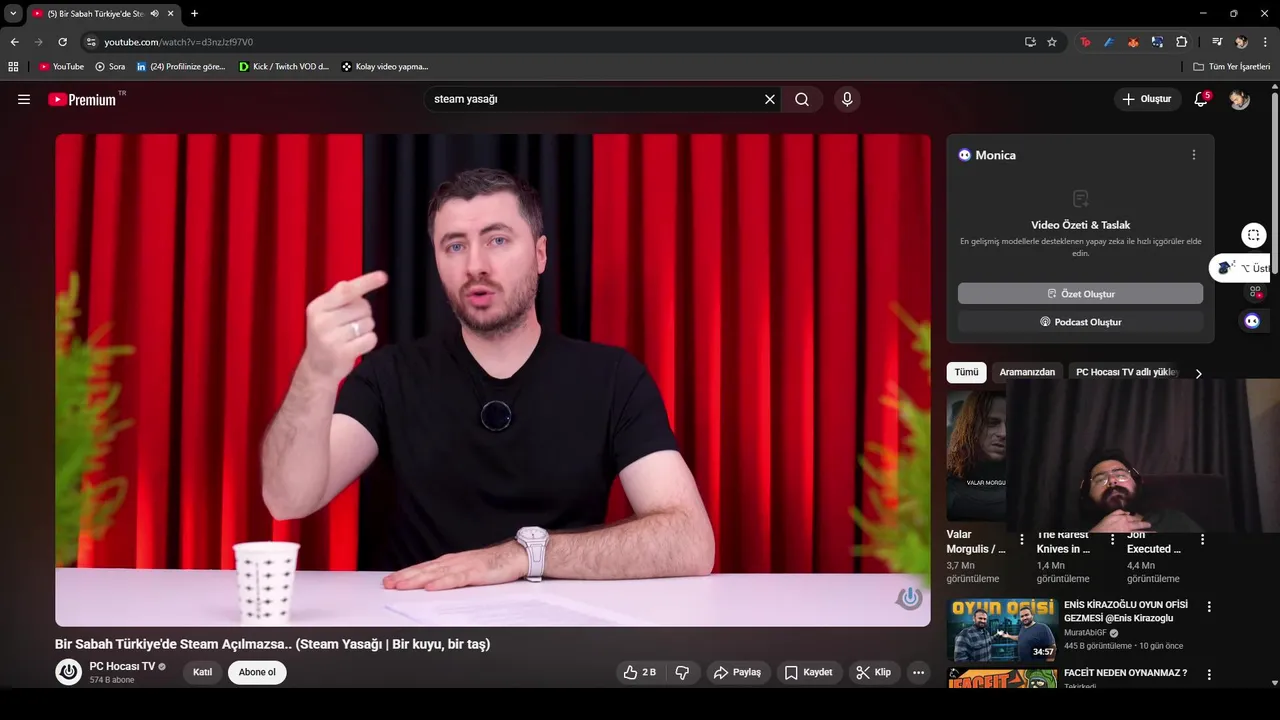This screenshot has height=720, width=1280.
Task: Click the Özet Oluştur button
Action: tap(1080, 294)
